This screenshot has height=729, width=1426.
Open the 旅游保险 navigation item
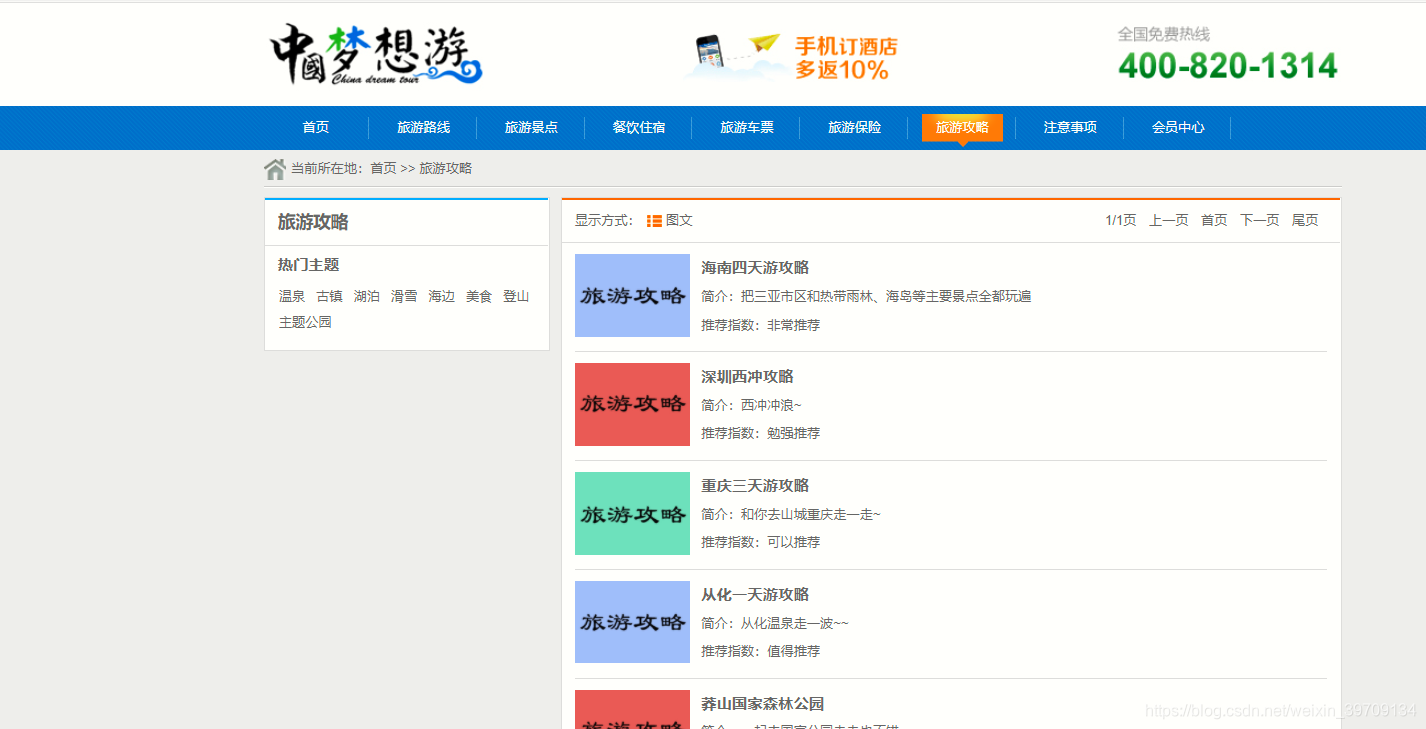click(855, 128)
